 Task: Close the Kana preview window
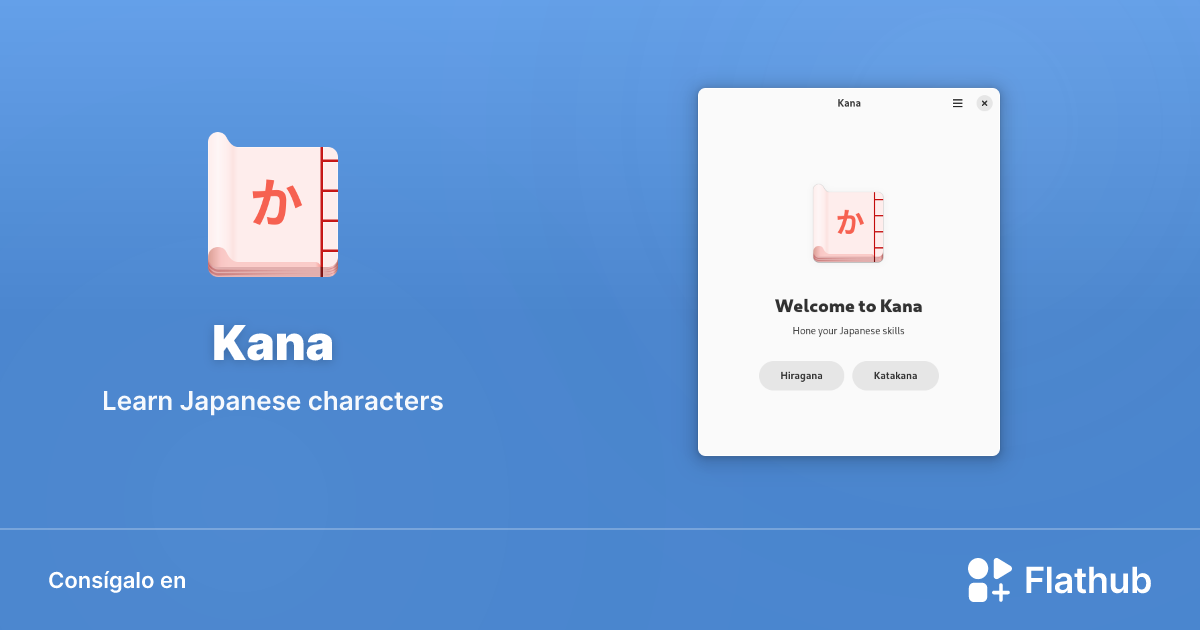click(x=984, y=102)
